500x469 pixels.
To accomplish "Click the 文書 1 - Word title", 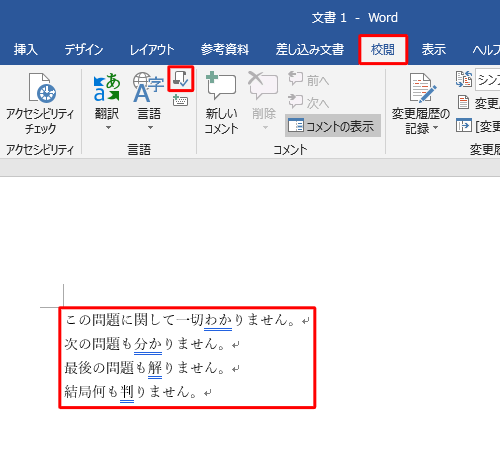I will [355, 17].
